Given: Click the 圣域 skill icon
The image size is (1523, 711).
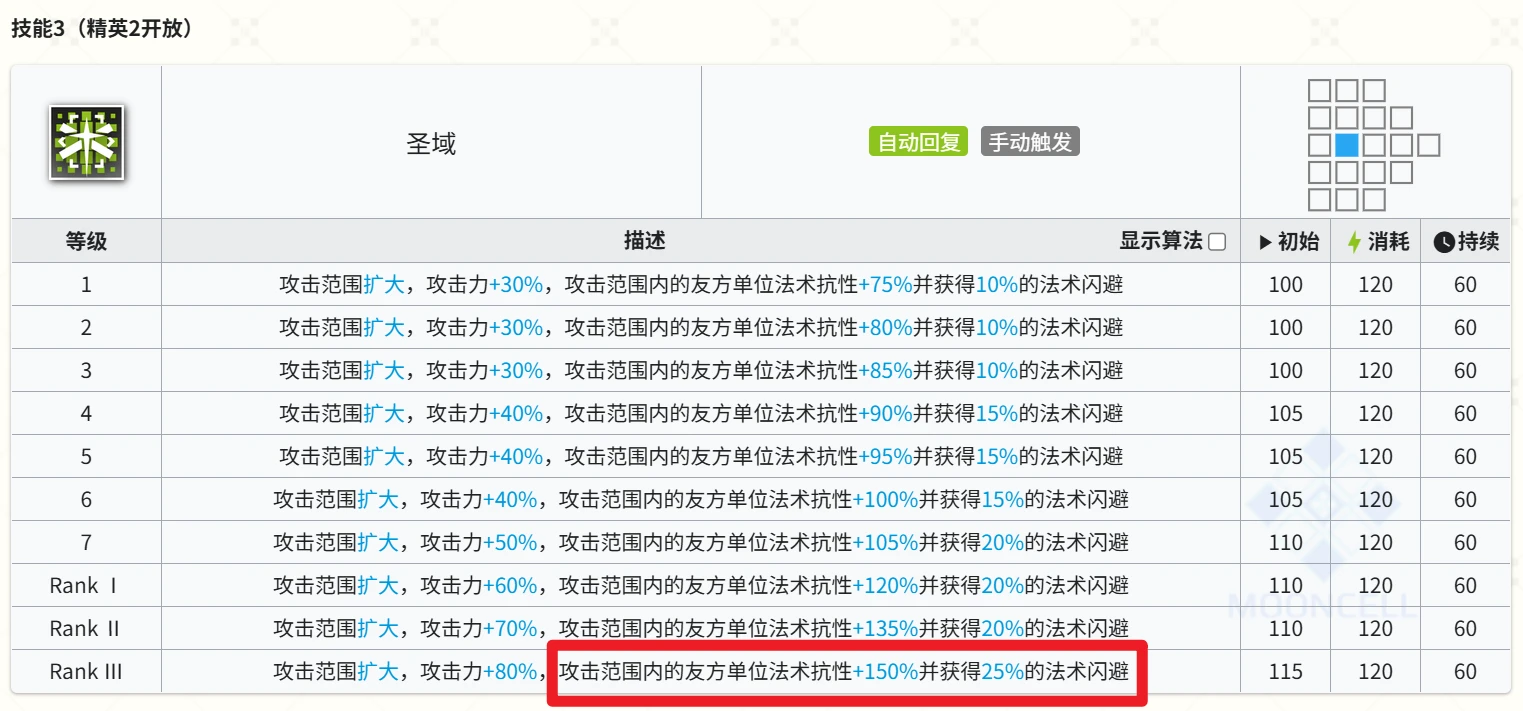Looking at the screenshot, I should click(86, 143).
